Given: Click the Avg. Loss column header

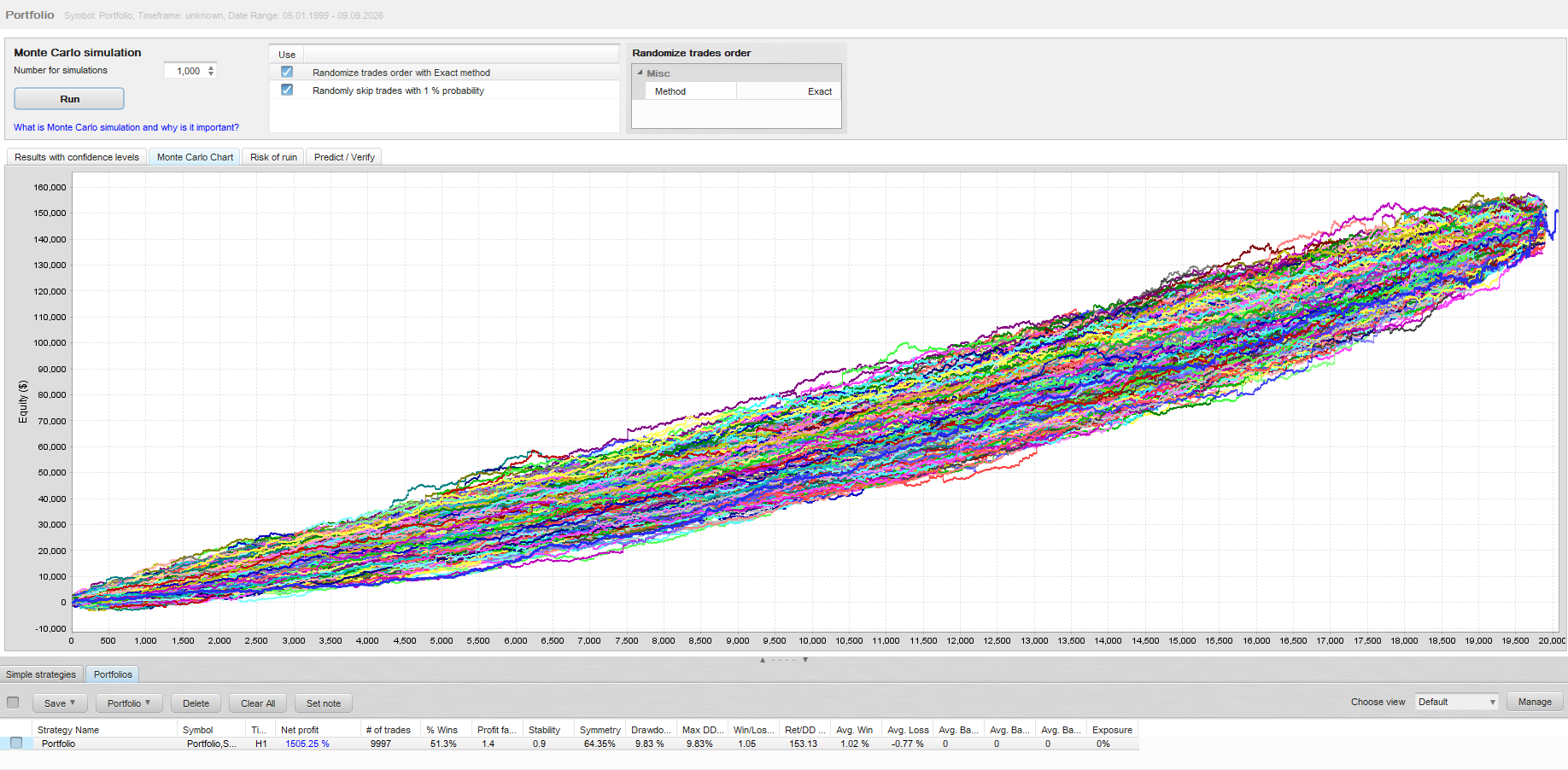Looking at the screenshot, I should coord(908,730).
